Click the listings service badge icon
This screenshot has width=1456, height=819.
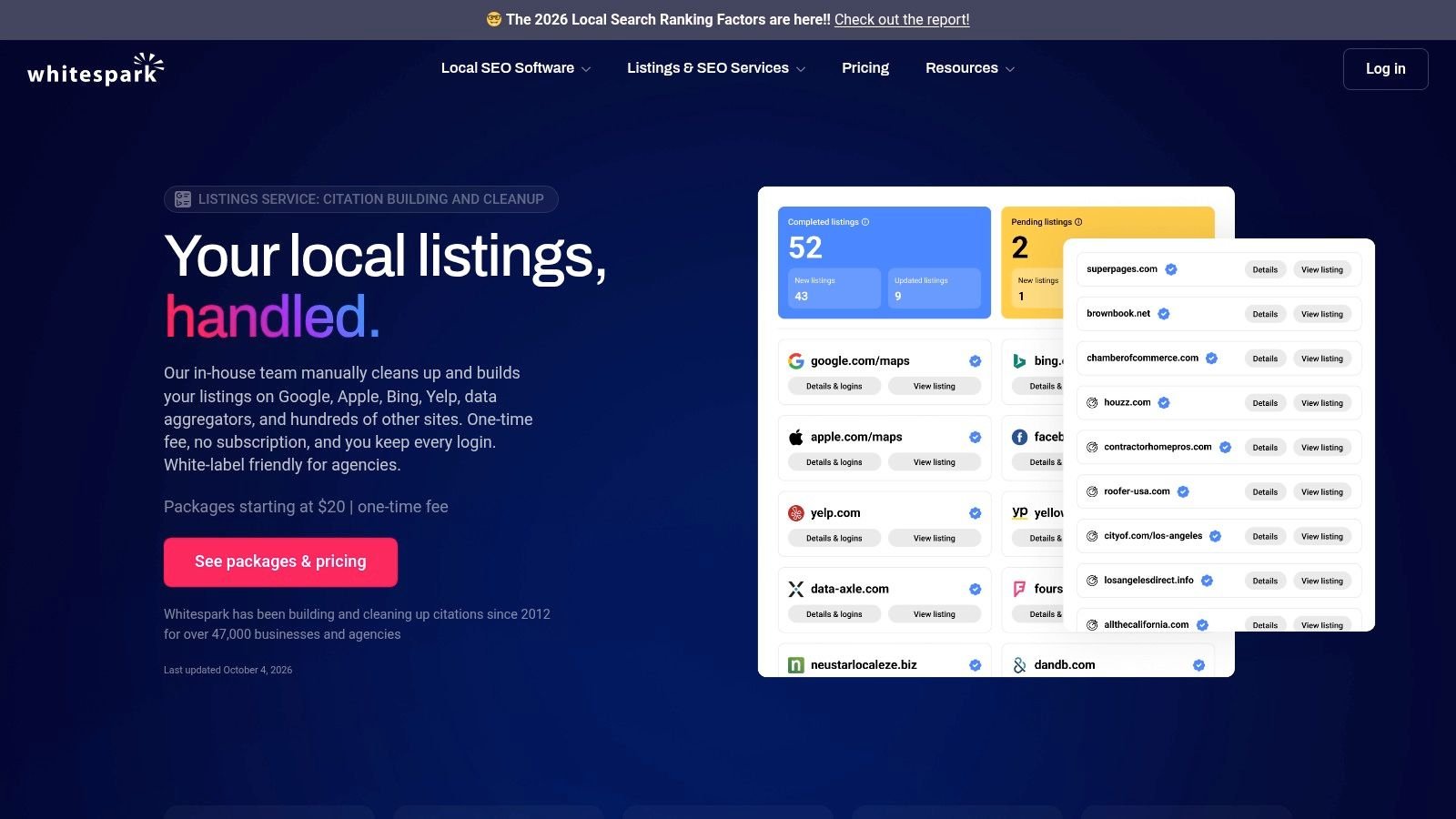point(183,199)
